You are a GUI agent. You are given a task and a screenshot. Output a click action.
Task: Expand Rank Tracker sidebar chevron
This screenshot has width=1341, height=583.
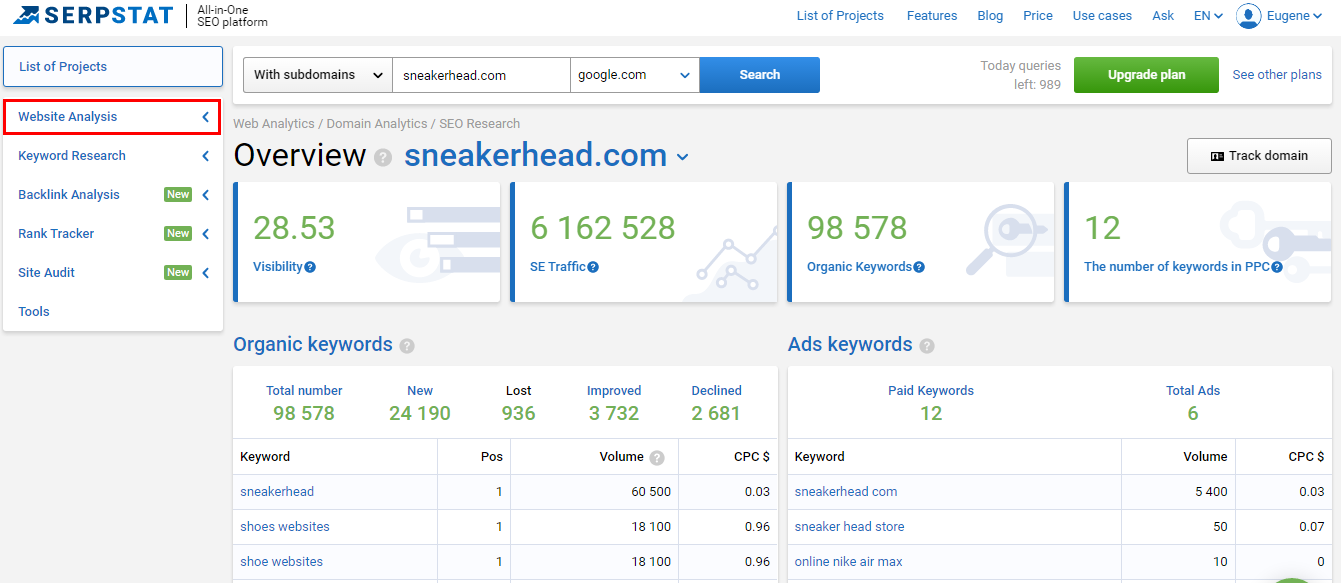pyautogui.click(x=206, y=234)
